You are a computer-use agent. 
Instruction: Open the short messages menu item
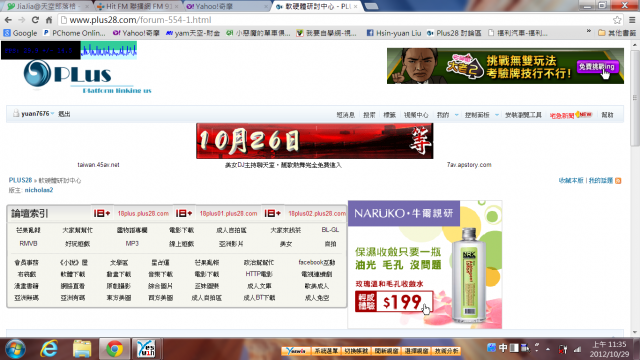pos(345,115)
